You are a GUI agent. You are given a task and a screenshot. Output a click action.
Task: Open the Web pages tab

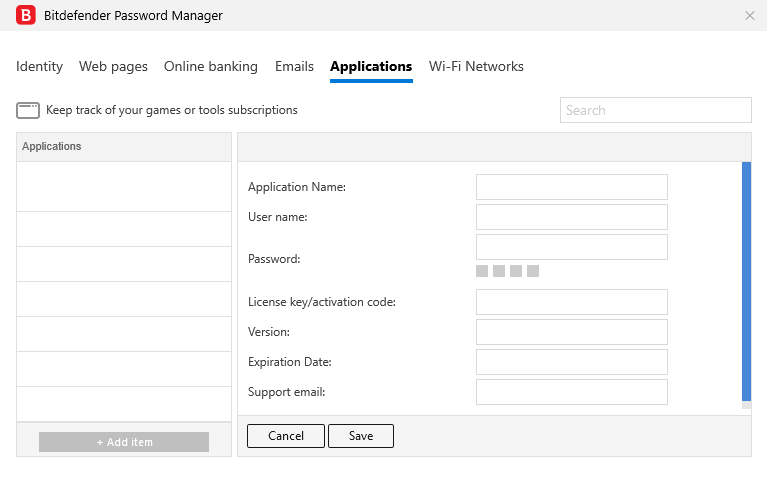[x=113, y=66]
